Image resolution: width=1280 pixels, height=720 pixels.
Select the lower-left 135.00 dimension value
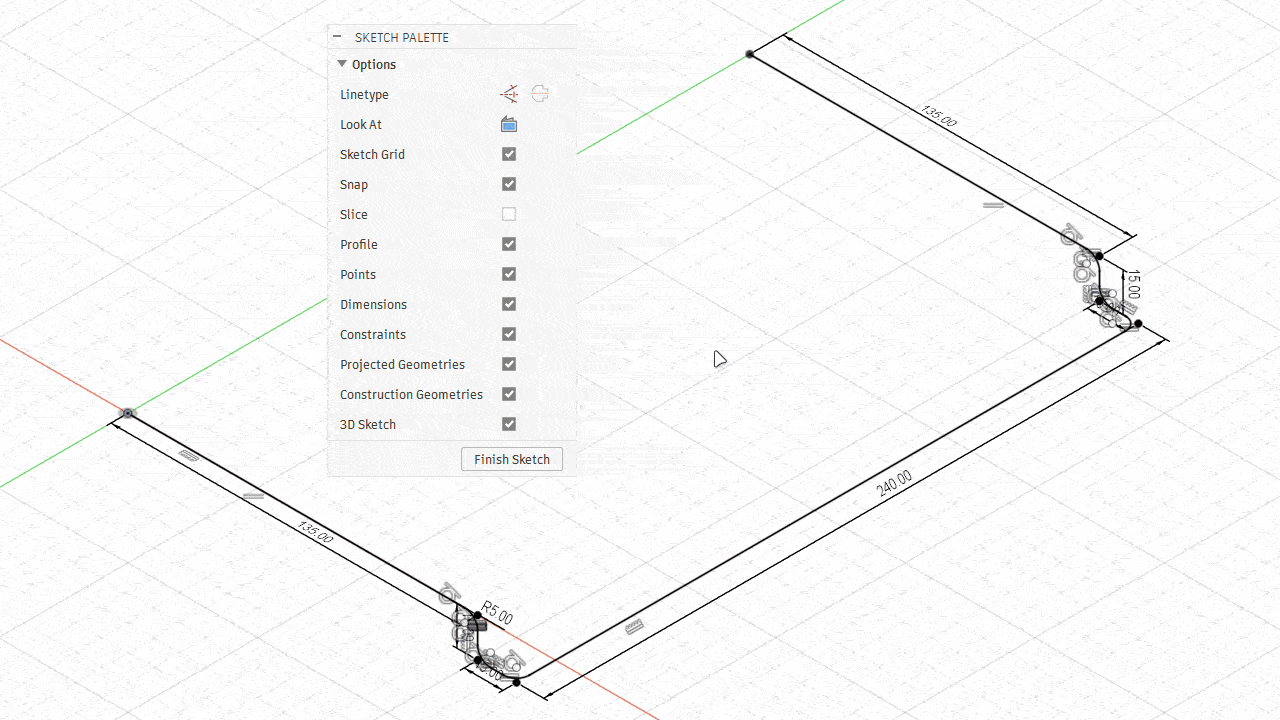point(315,531)
